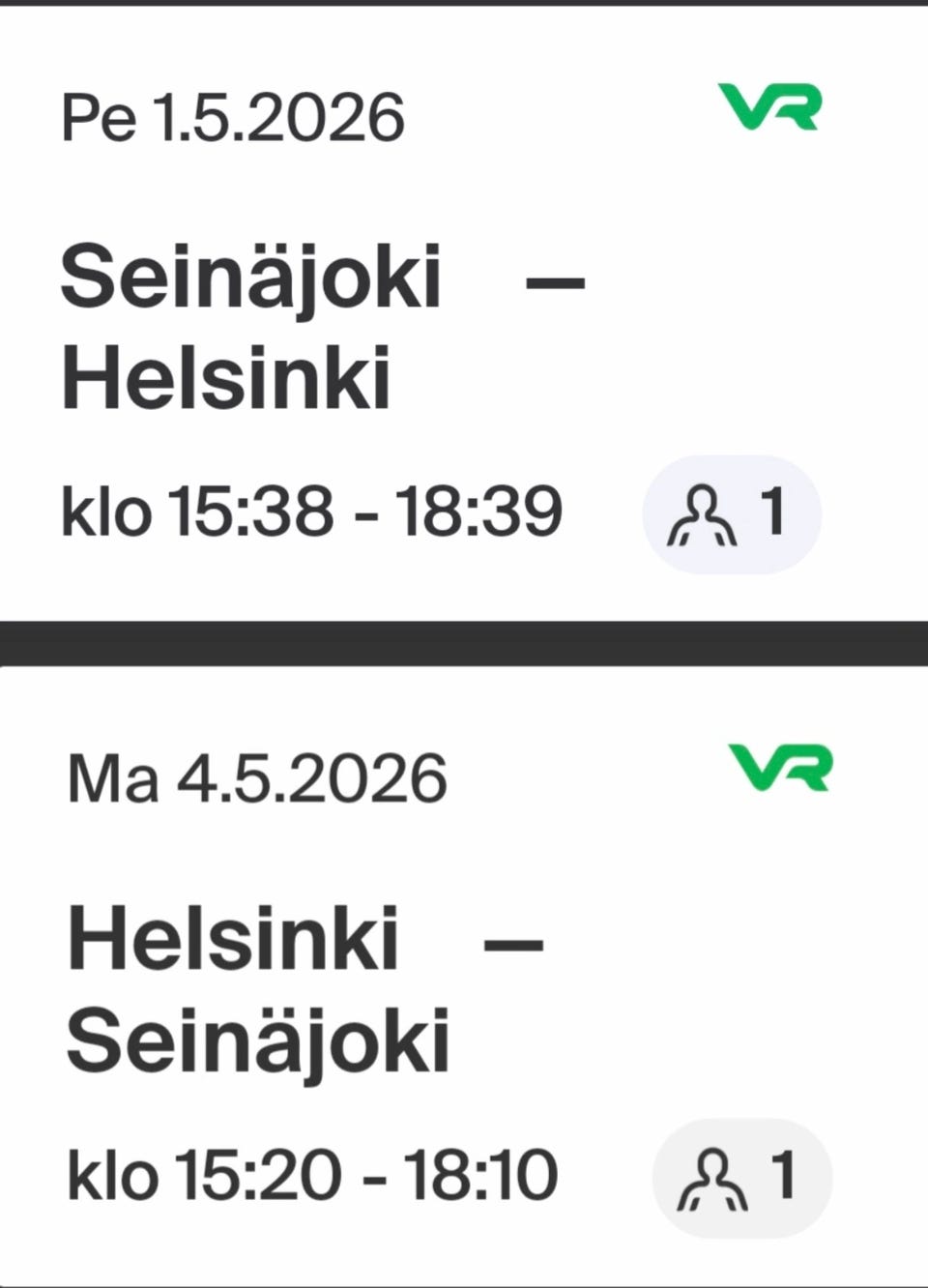This screenshot has height=1288, width=928.
Task: Click the dark divider between the two tickets
Action: 464,643
